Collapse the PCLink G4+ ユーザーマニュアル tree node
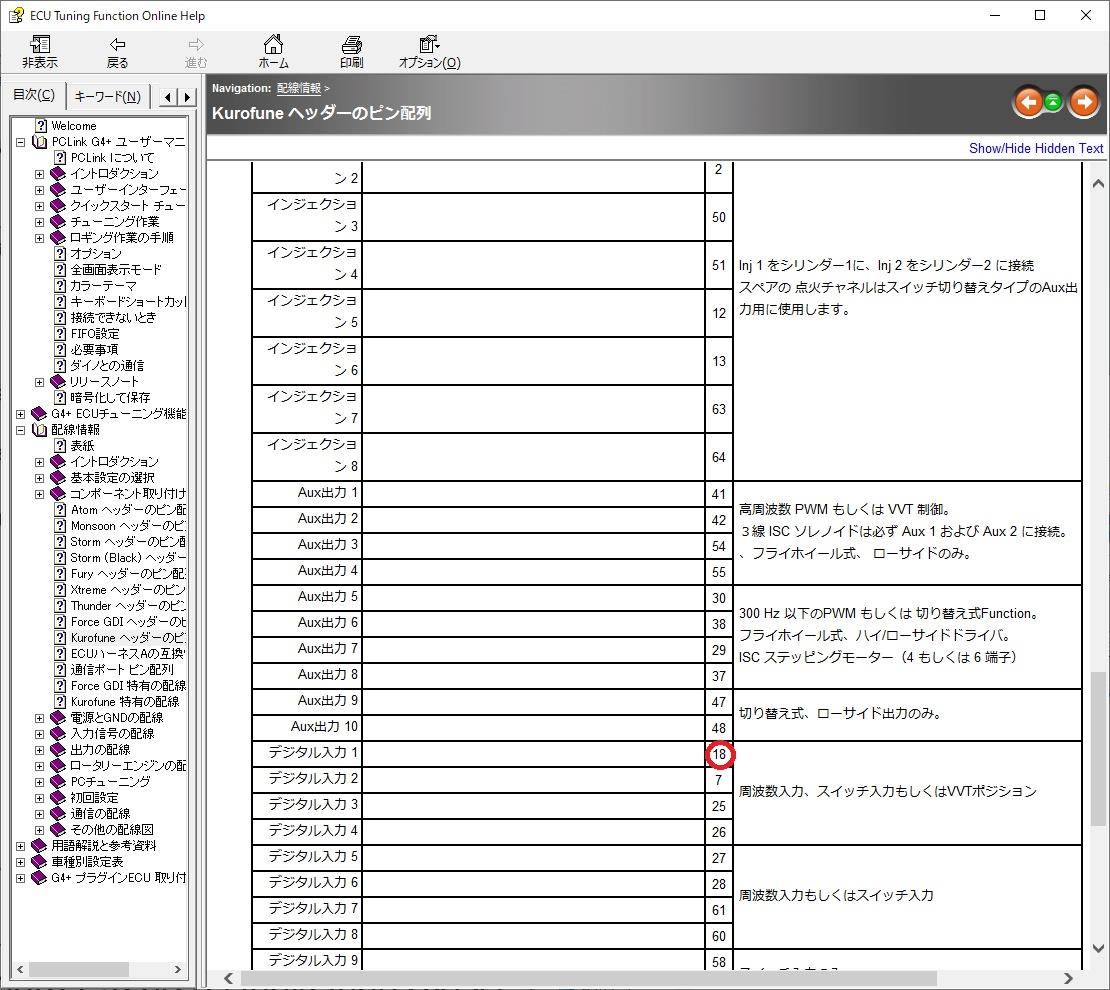Viewport: 1110px width, 990px height. pos(21,142)
